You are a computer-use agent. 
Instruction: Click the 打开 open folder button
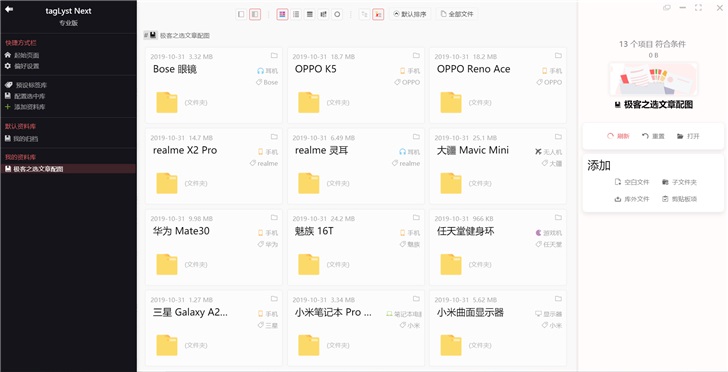(689, 136)
